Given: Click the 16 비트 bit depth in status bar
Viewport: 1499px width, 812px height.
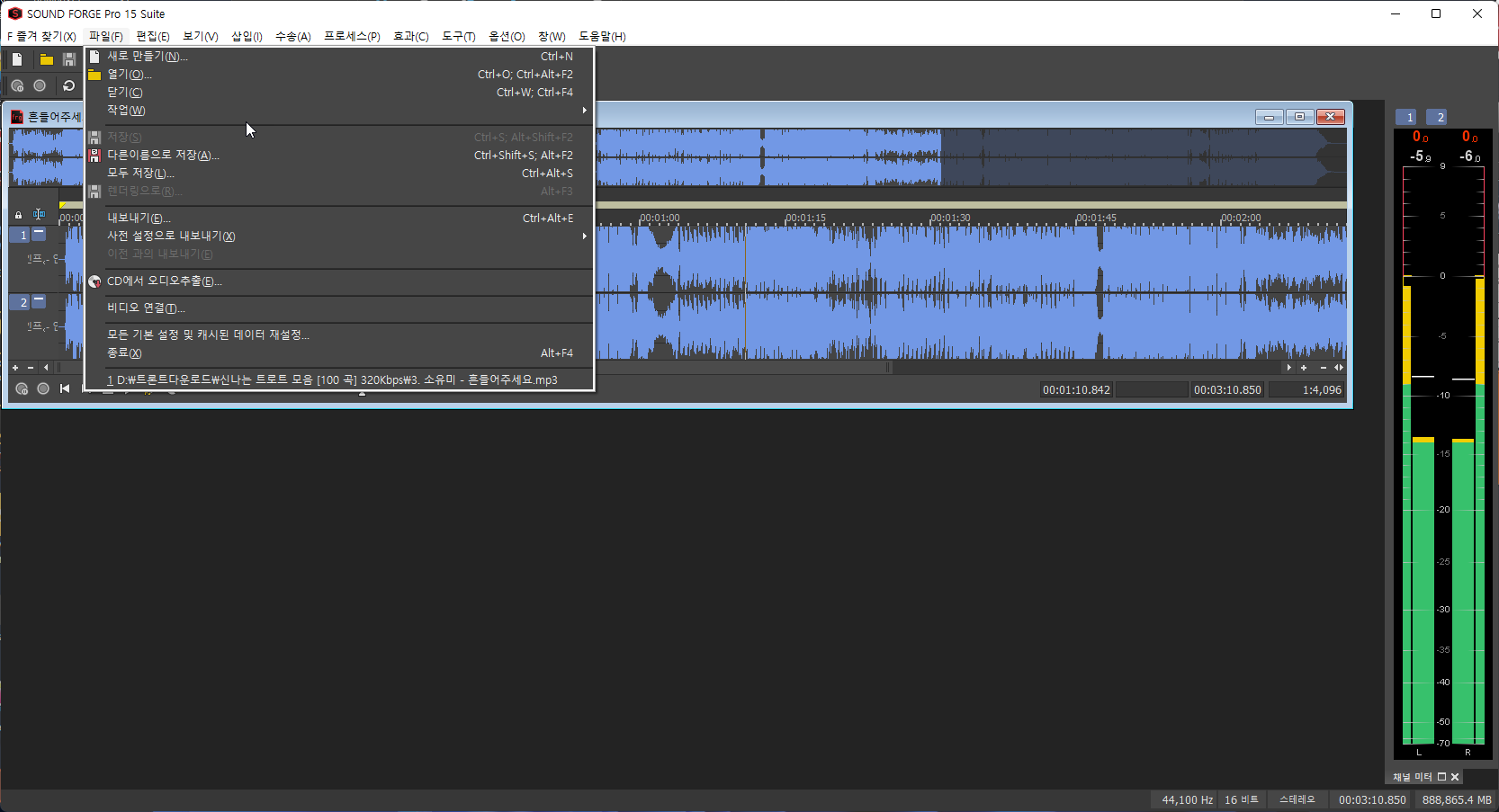Looking at the screenshot, I should point(1242,799).
